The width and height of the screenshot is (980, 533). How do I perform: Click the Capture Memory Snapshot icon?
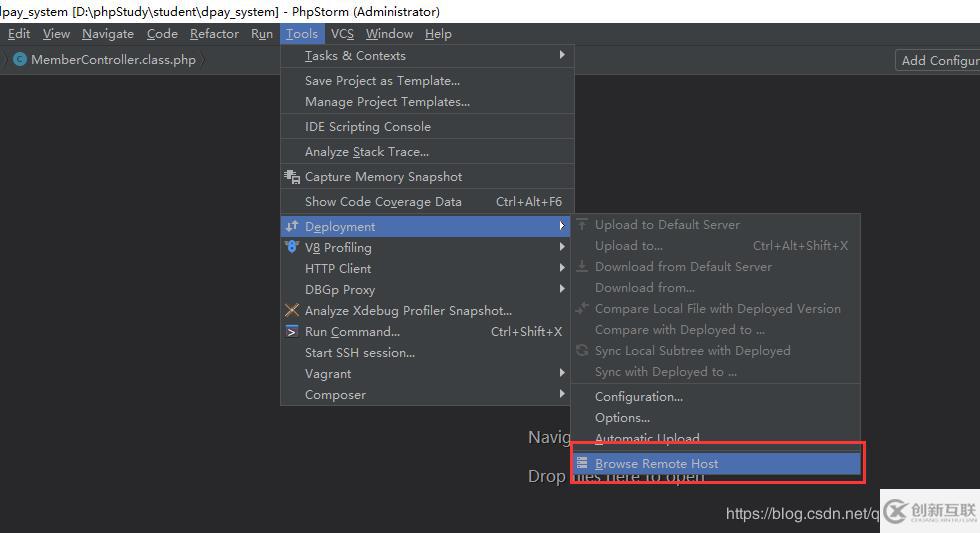[292, 177]
